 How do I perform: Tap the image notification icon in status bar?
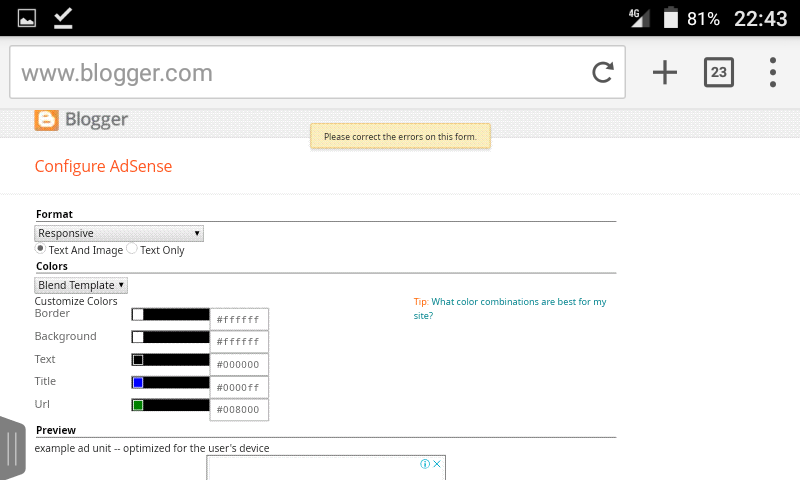coord(27,18)
